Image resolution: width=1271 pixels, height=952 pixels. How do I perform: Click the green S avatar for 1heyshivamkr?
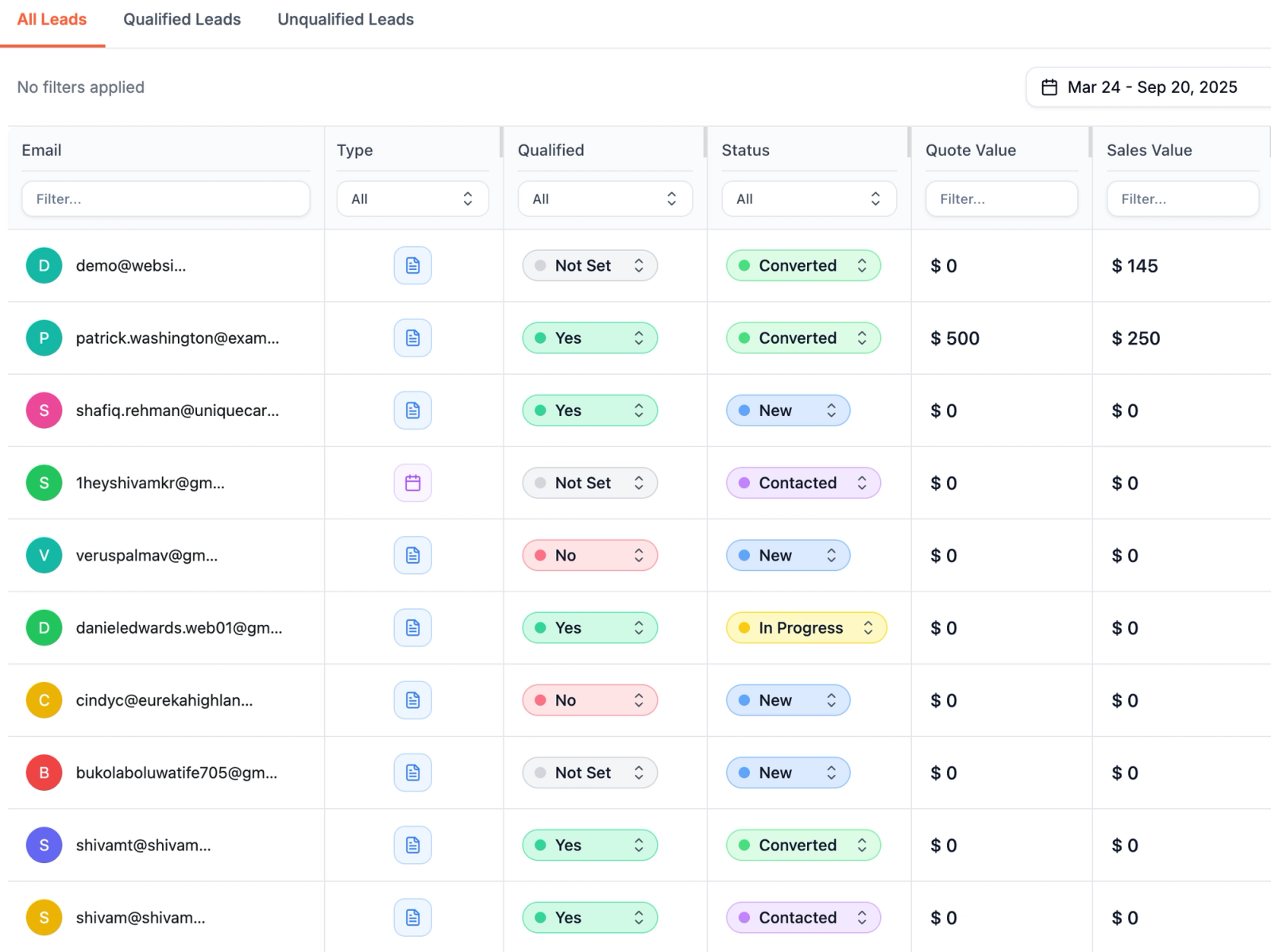[44, 483]
